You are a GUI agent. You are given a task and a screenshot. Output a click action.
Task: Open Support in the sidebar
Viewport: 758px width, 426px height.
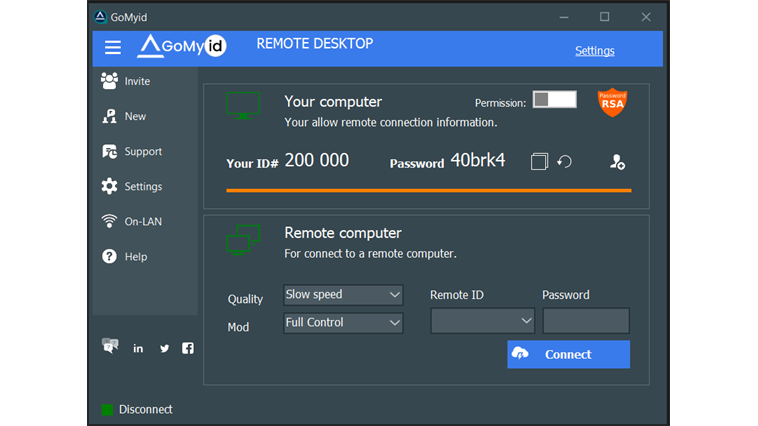tap(132, 151)
